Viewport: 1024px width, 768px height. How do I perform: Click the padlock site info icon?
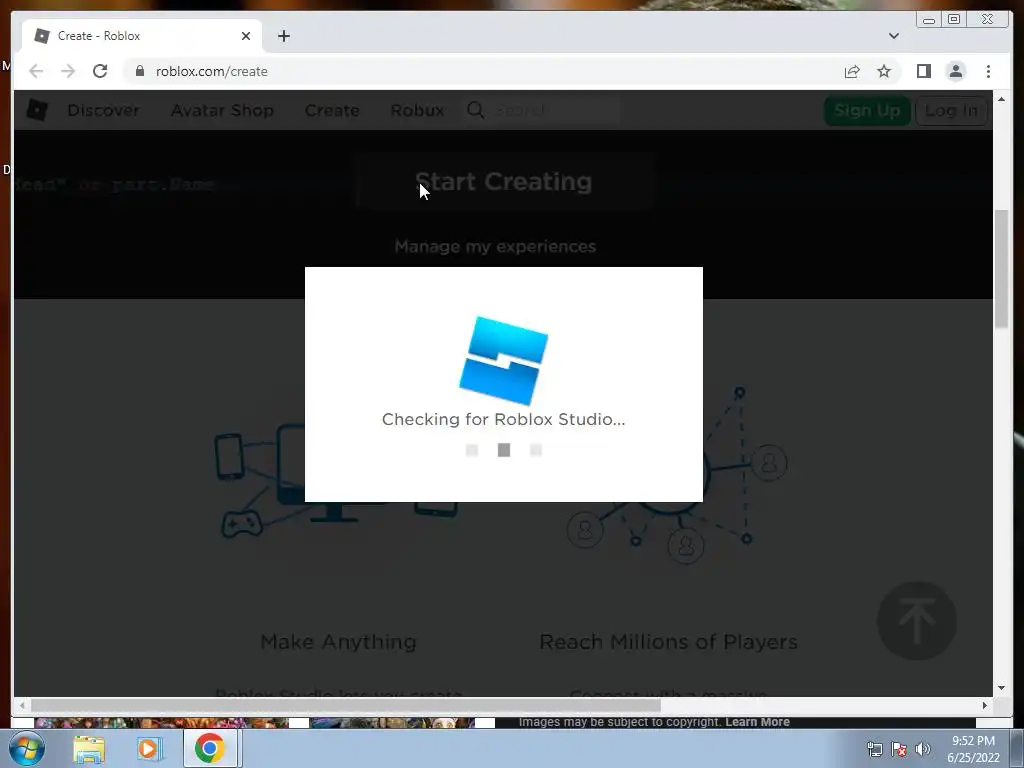pyautogui.click(x=140, y=71)
